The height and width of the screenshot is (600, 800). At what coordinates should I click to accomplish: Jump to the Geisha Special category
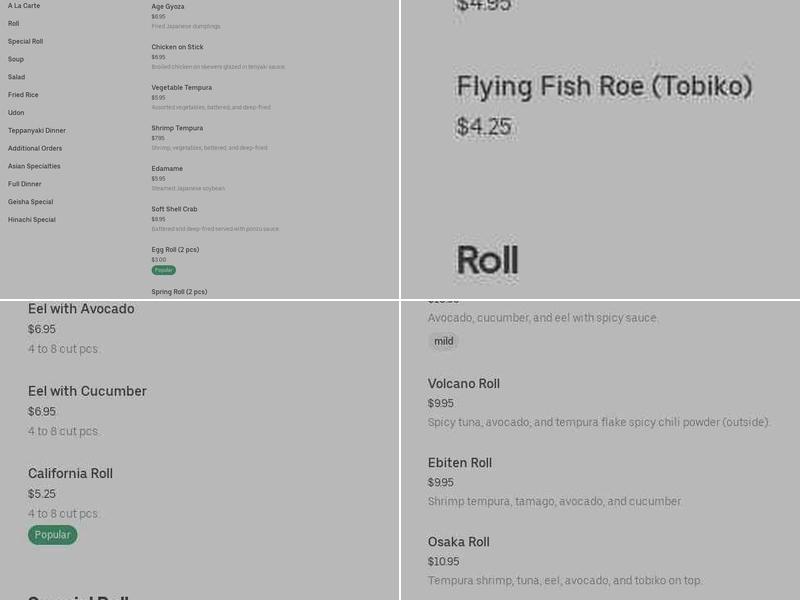pyautogui.click(x=31, y=202)
